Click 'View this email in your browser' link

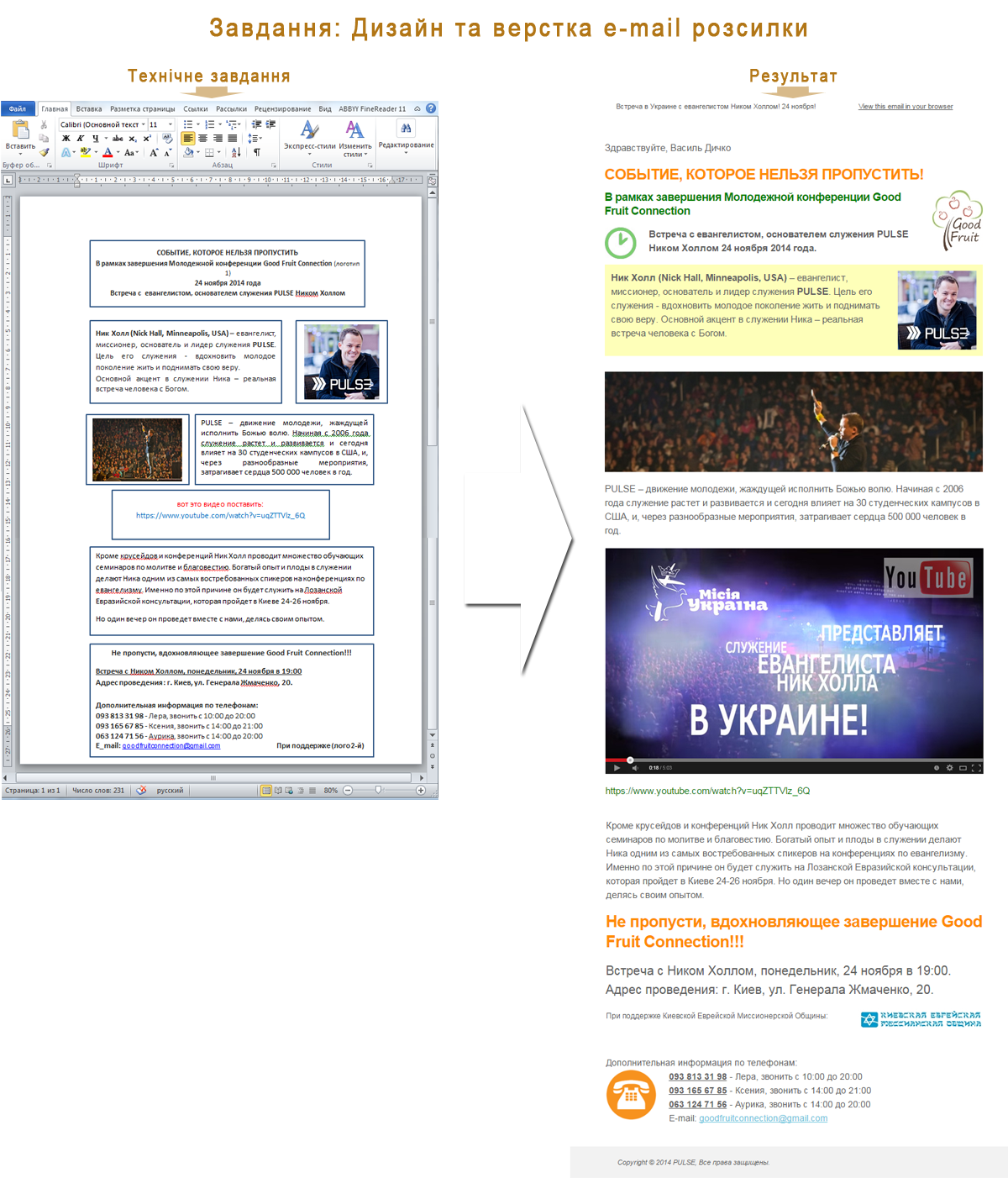[906, 107]
